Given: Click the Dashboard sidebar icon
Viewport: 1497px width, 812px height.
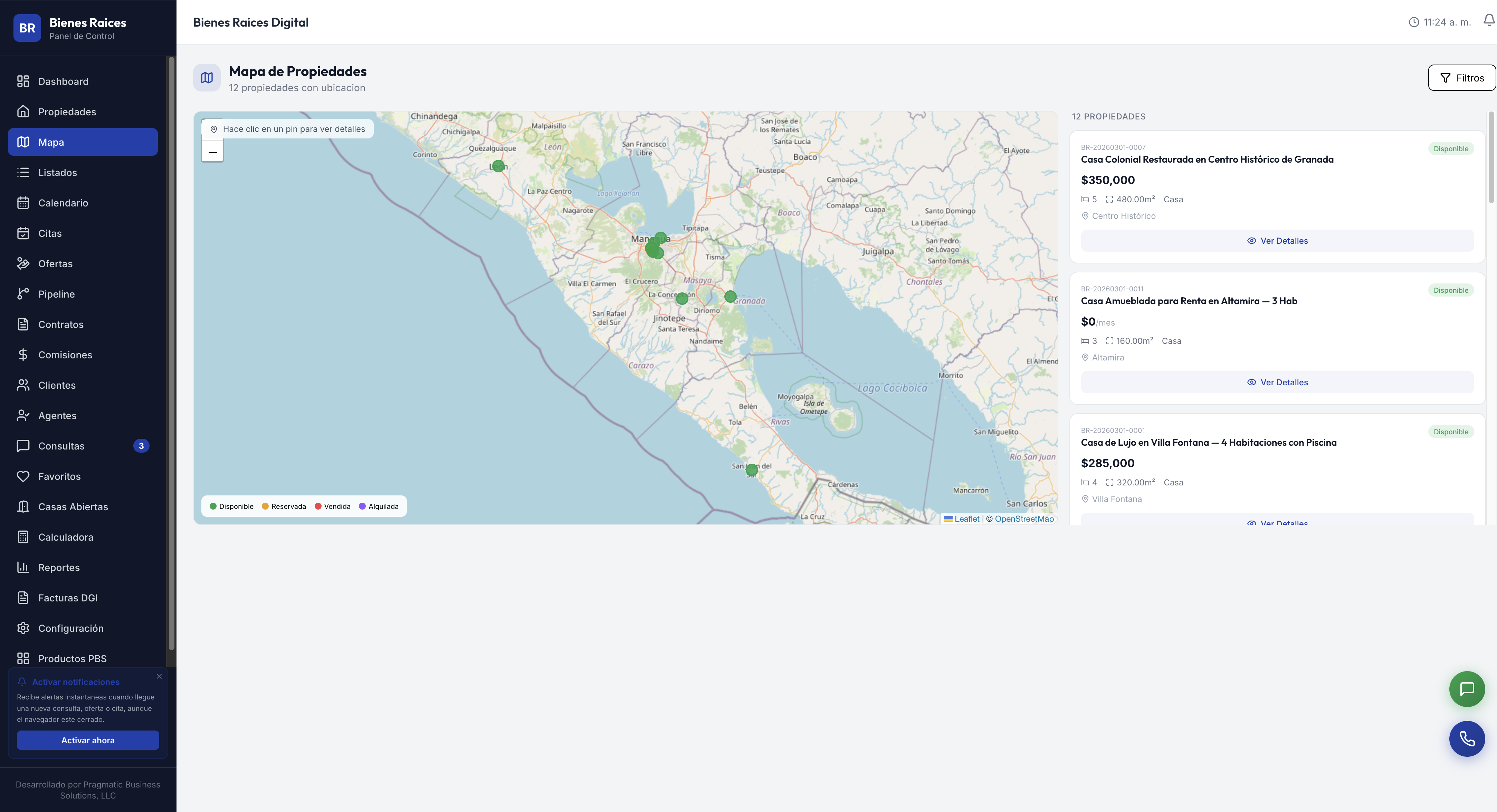Looking at the screenshot, I should (x=23, y=81).
